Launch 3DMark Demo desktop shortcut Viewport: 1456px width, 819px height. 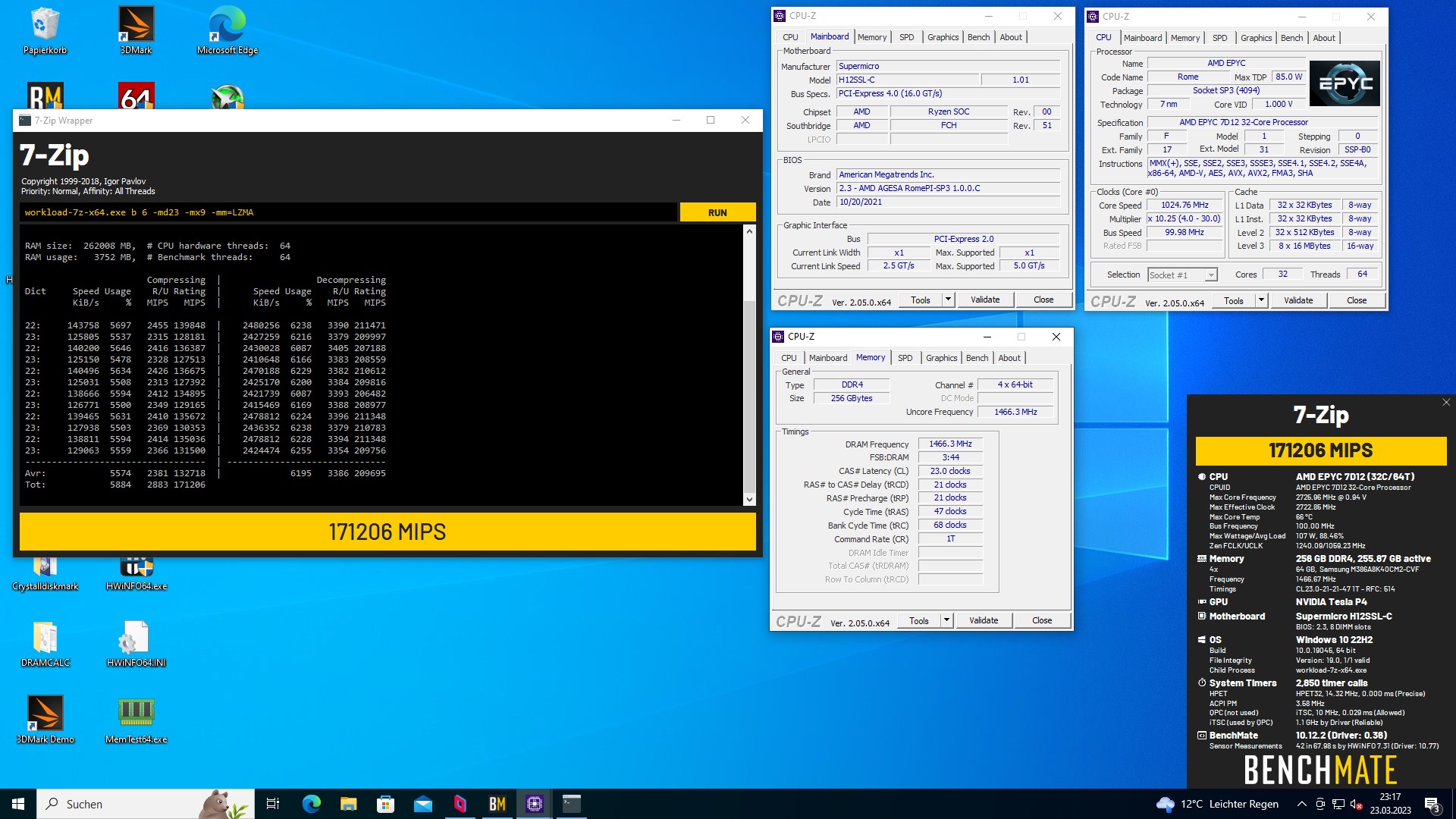click(45, 719)
